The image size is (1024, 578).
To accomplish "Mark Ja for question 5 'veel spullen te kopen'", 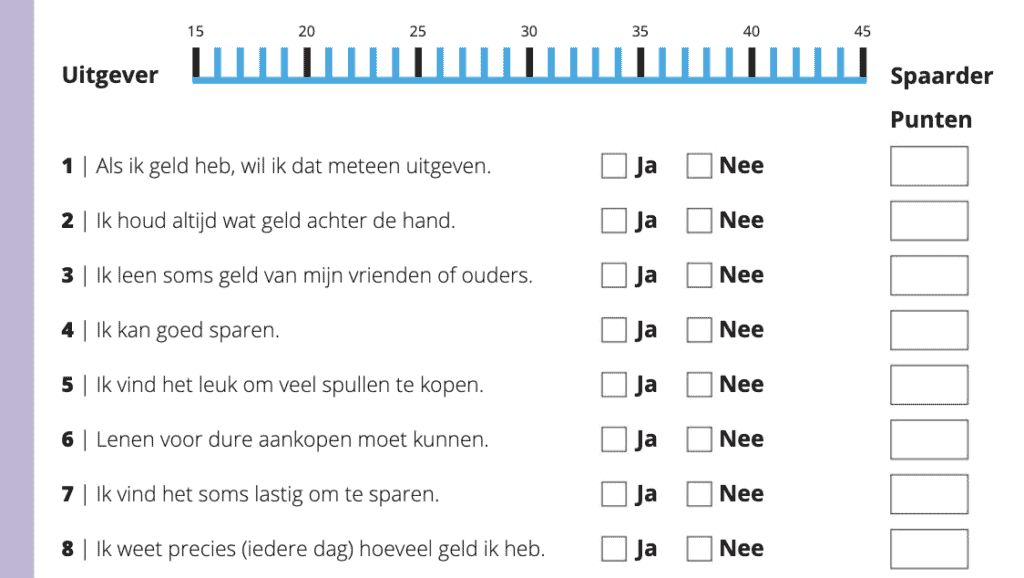I will click(x=613, y=385).
